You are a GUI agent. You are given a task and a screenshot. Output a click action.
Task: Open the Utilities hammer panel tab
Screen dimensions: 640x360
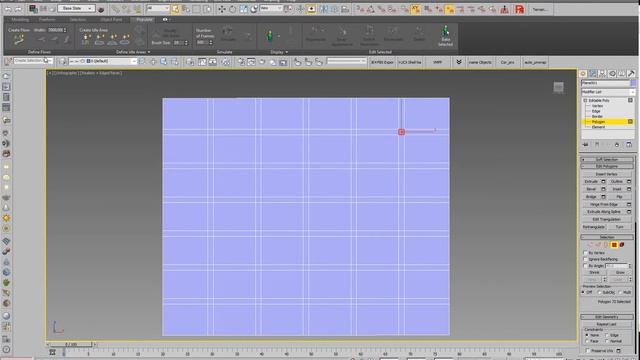(x=631, y=73)
